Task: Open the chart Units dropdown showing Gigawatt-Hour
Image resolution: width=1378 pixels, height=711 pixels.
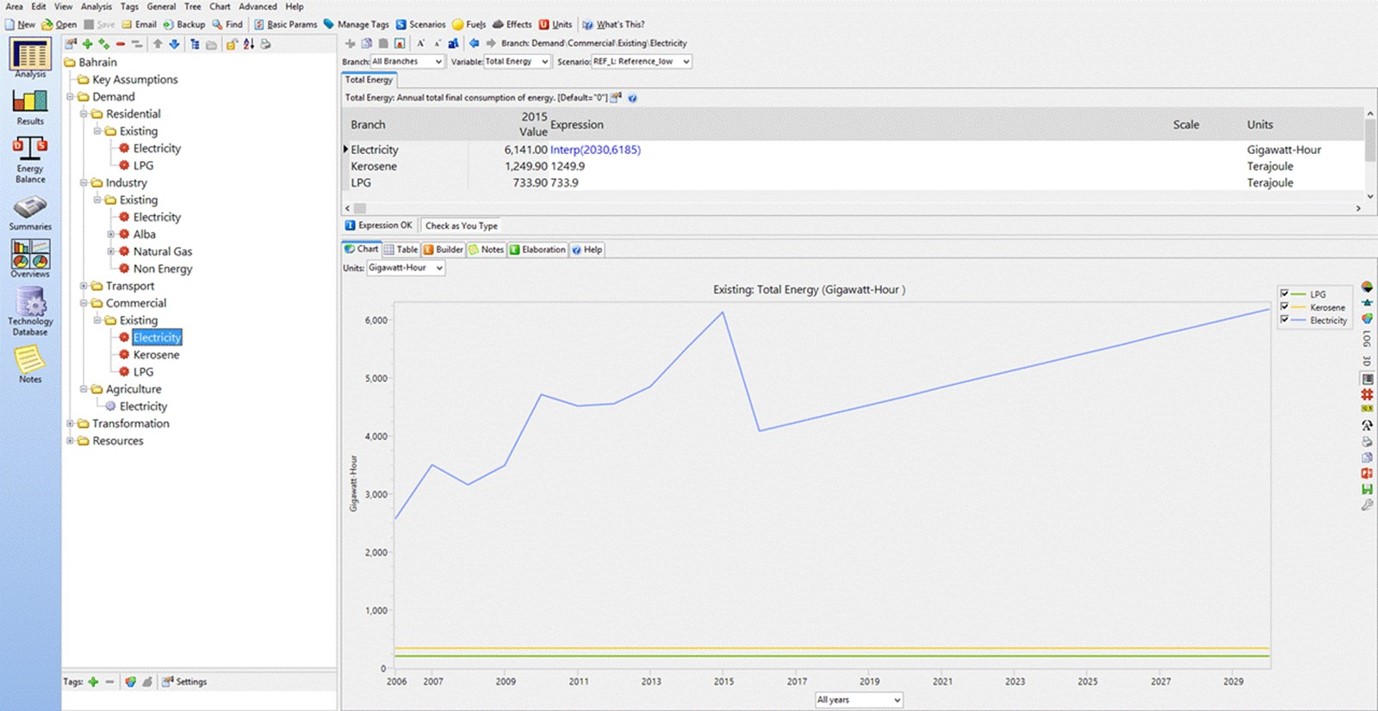Action: 405,268
